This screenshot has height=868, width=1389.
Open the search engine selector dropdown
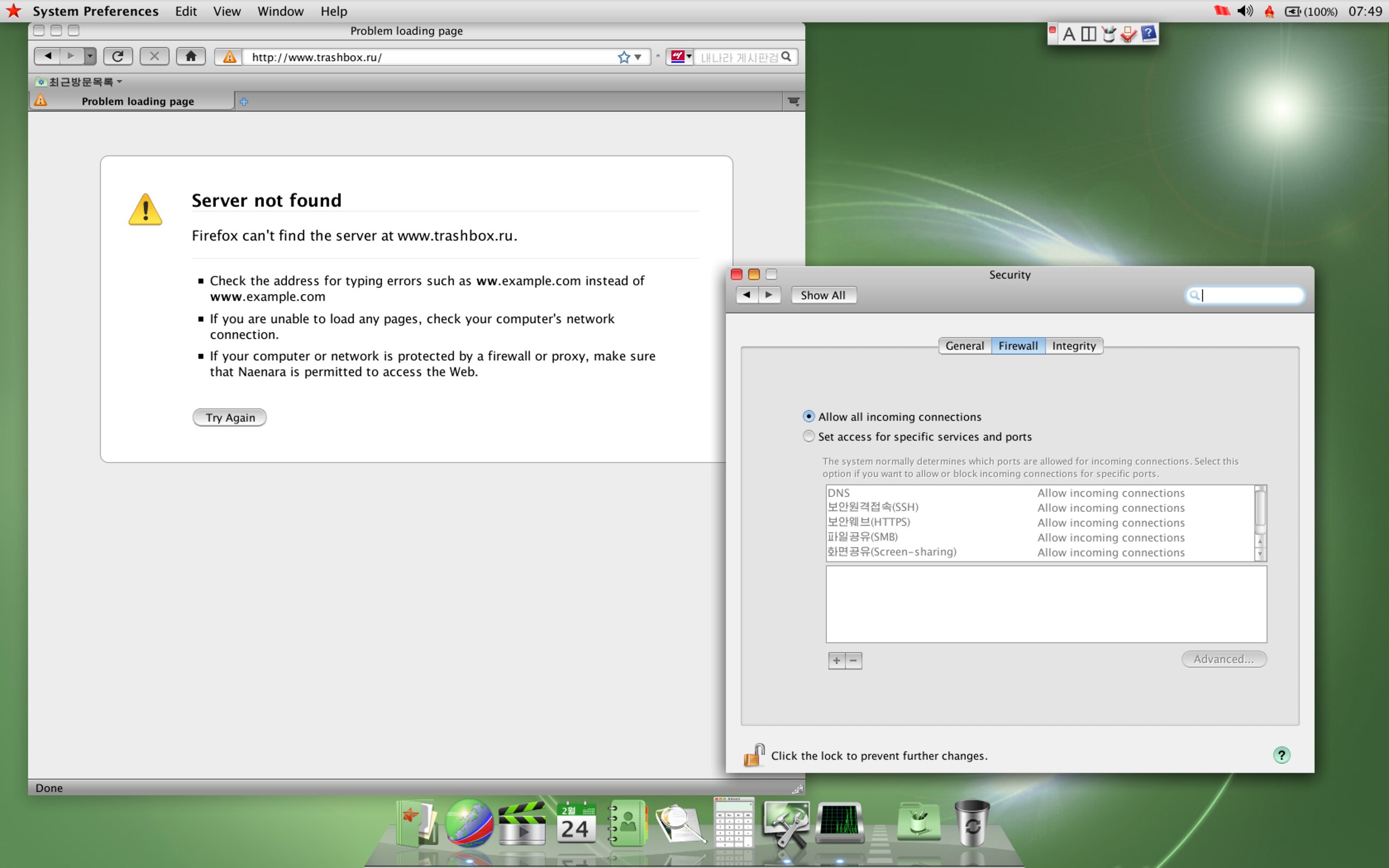(x=681, y=57)
